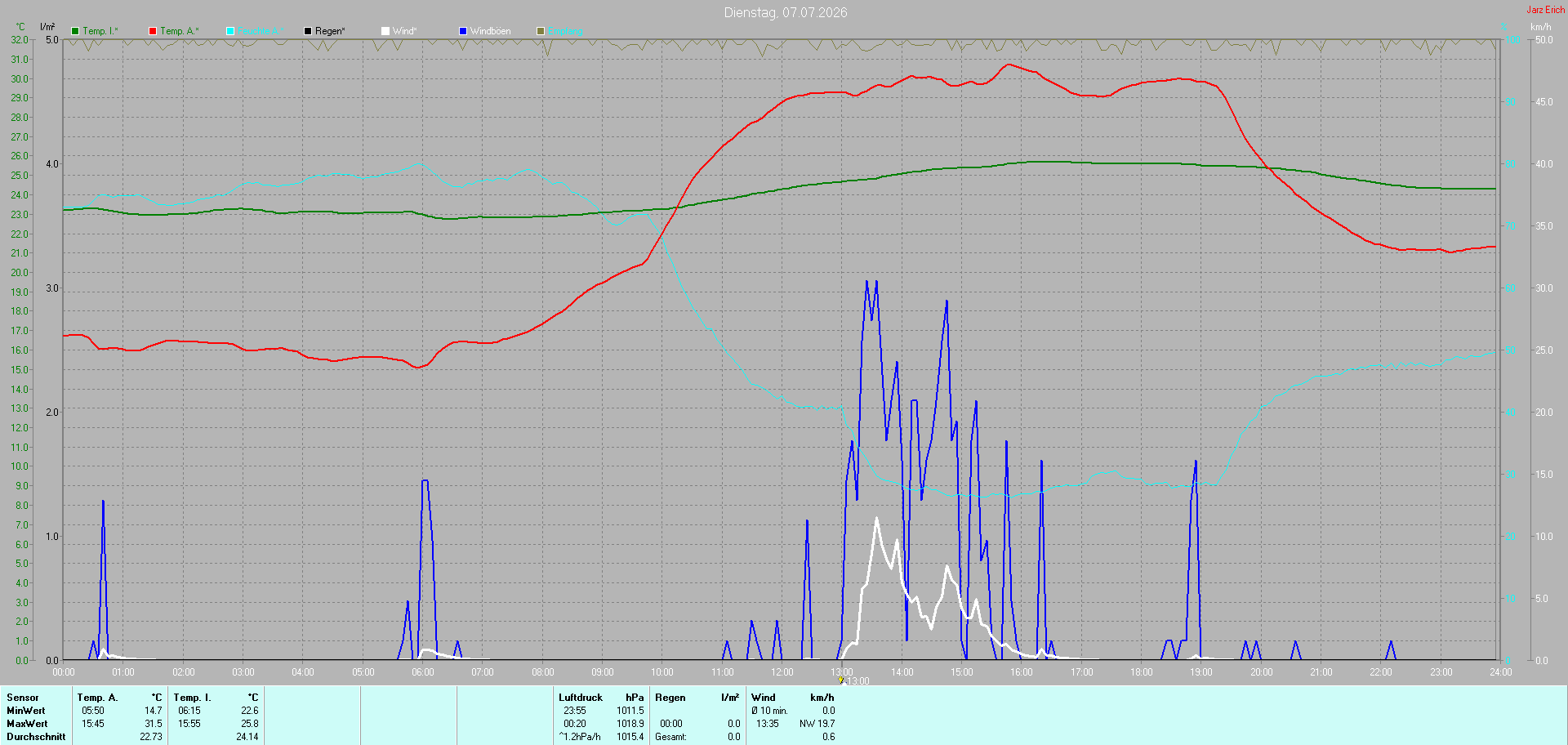Click the 'MaxWert' row label
Viewport: 1568px width, 745px height.
point(27,724)
